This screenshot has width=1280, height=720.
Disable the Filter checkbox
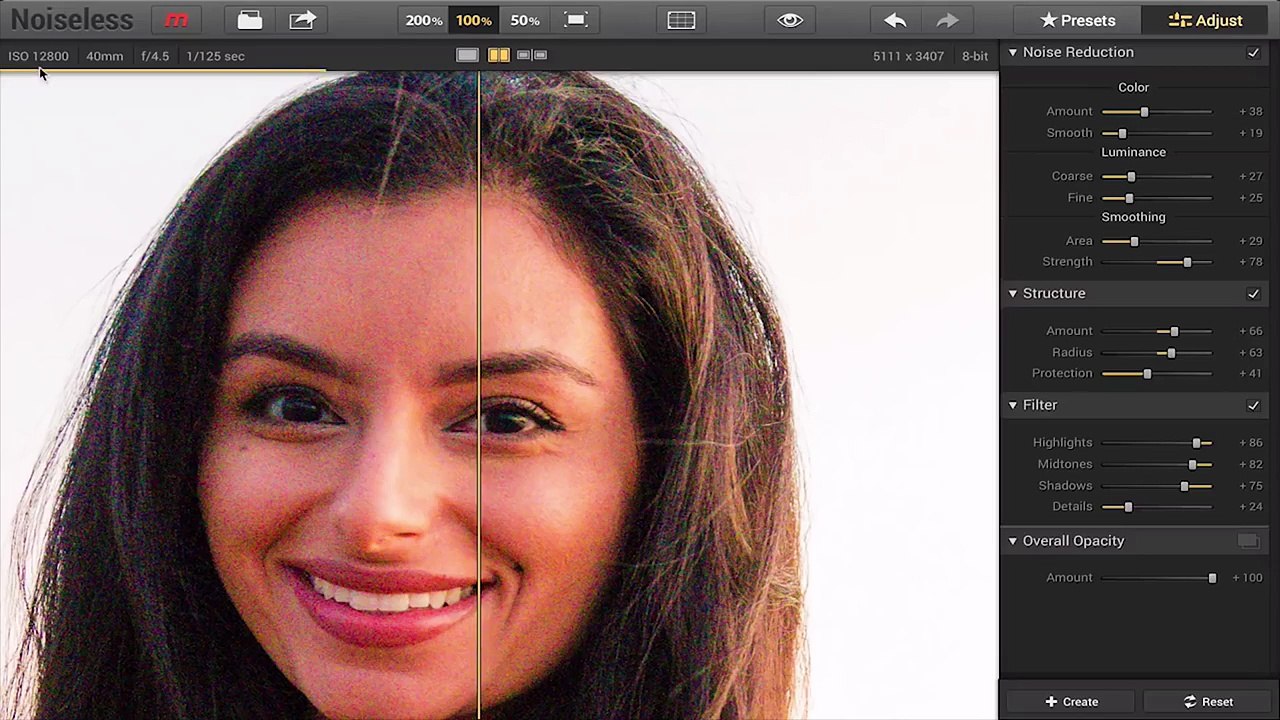[x=1253, y=405]
